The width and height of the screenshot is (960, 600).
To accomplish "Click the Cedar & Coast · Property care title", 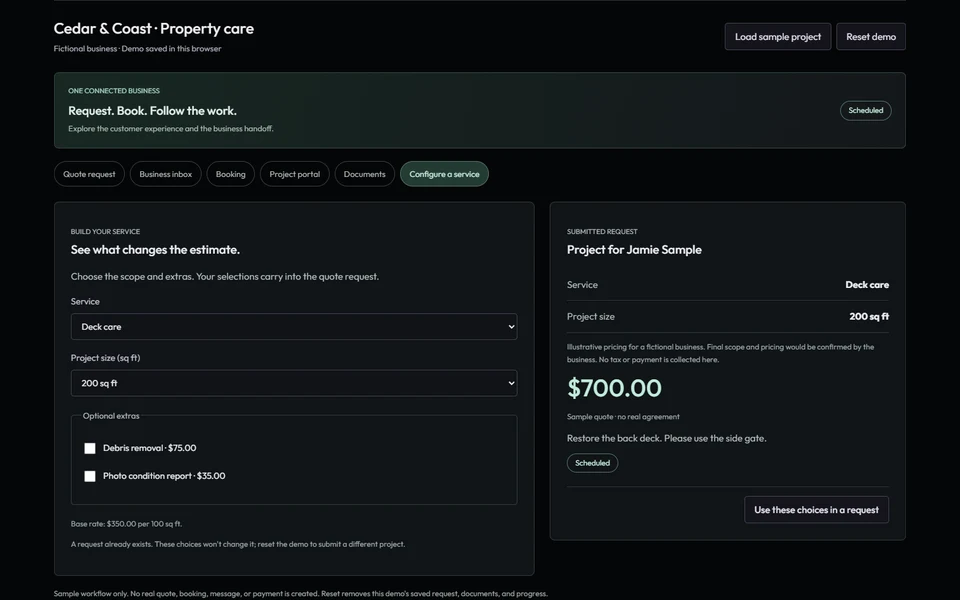I will point(154,28).
